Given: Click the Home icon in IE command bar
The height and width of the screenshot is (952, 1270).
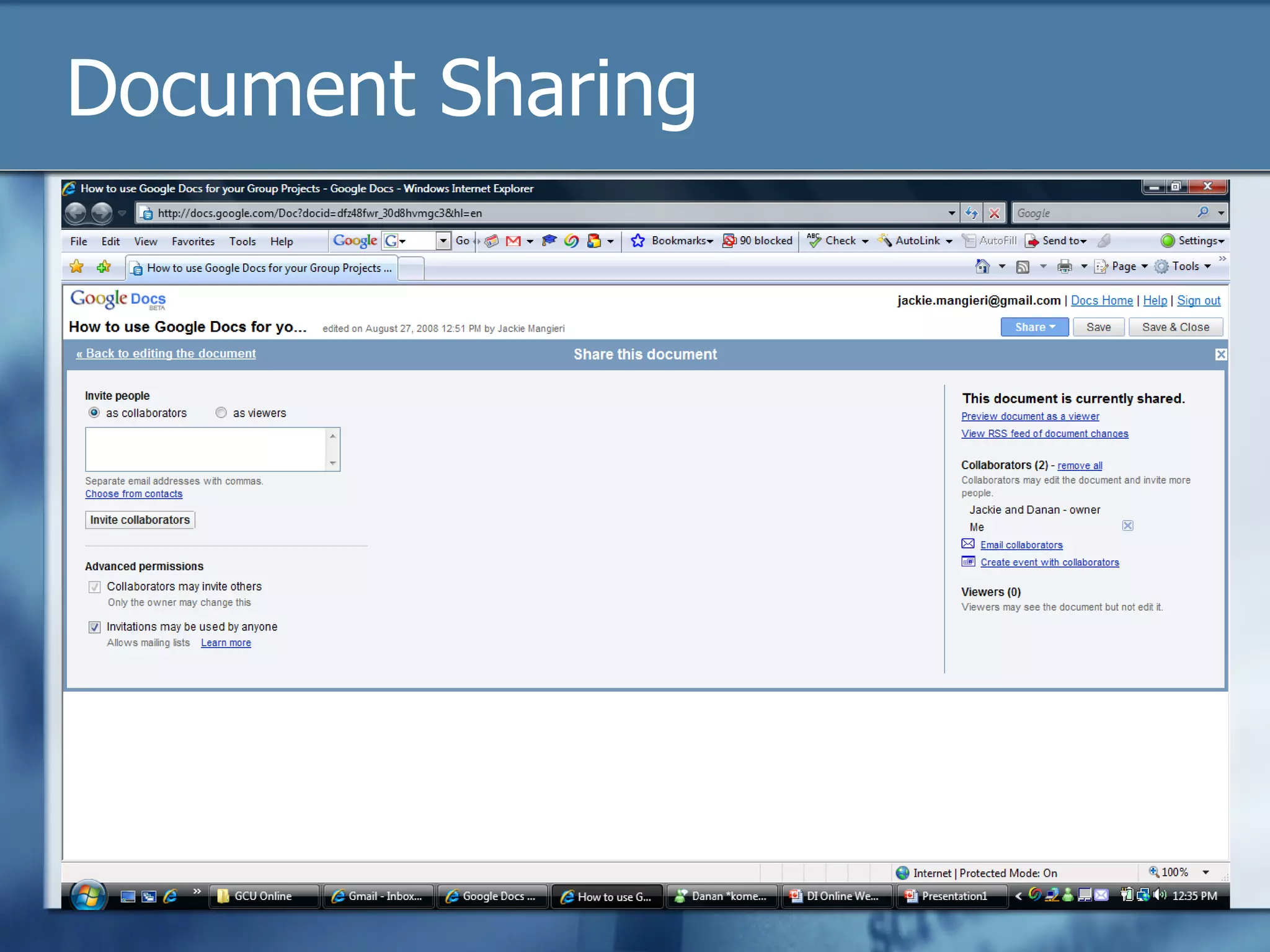Looking at the screenshot, I should 982,267.
